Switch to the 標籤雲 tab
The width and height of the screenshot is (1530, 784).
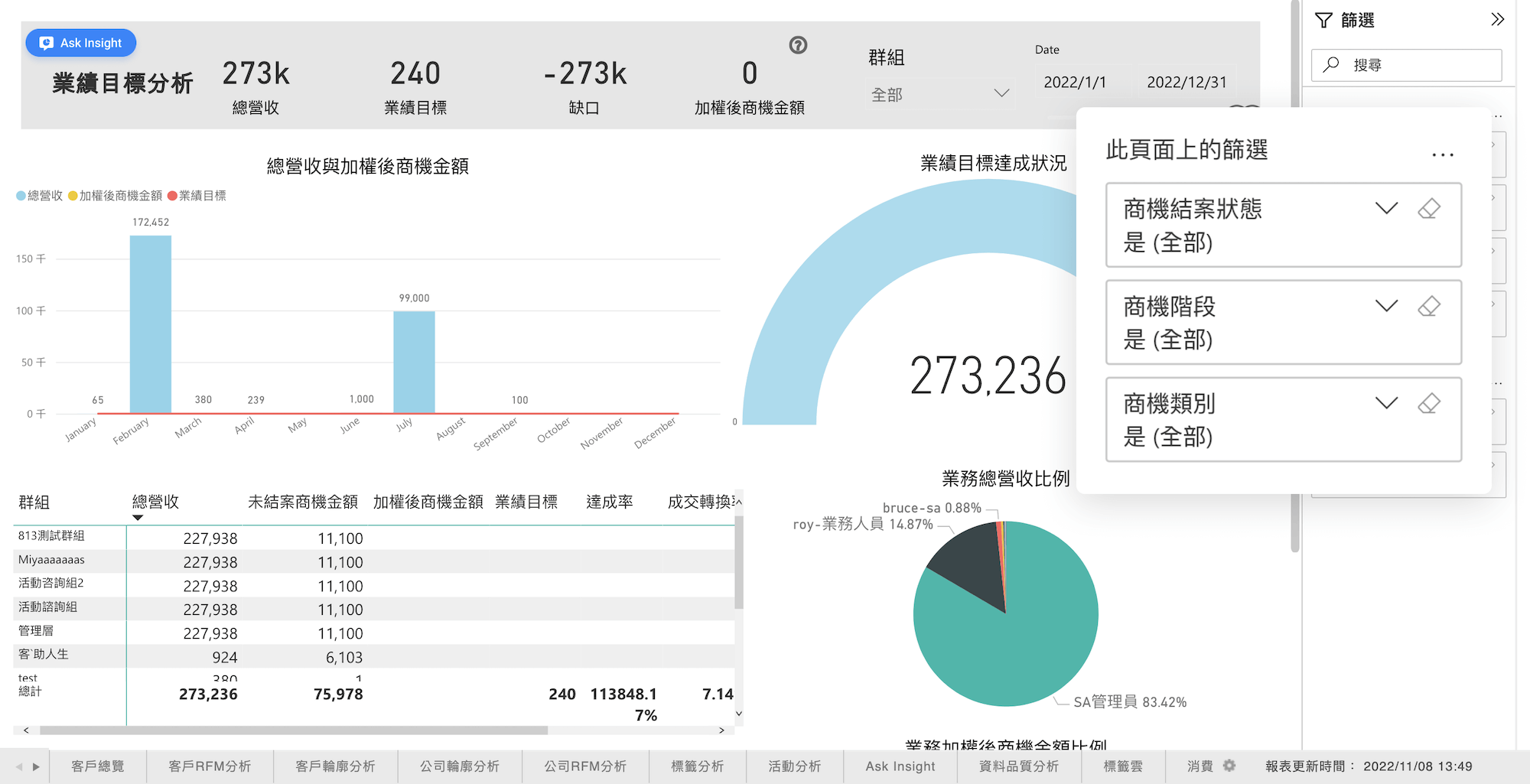[x=1123, y=766]
